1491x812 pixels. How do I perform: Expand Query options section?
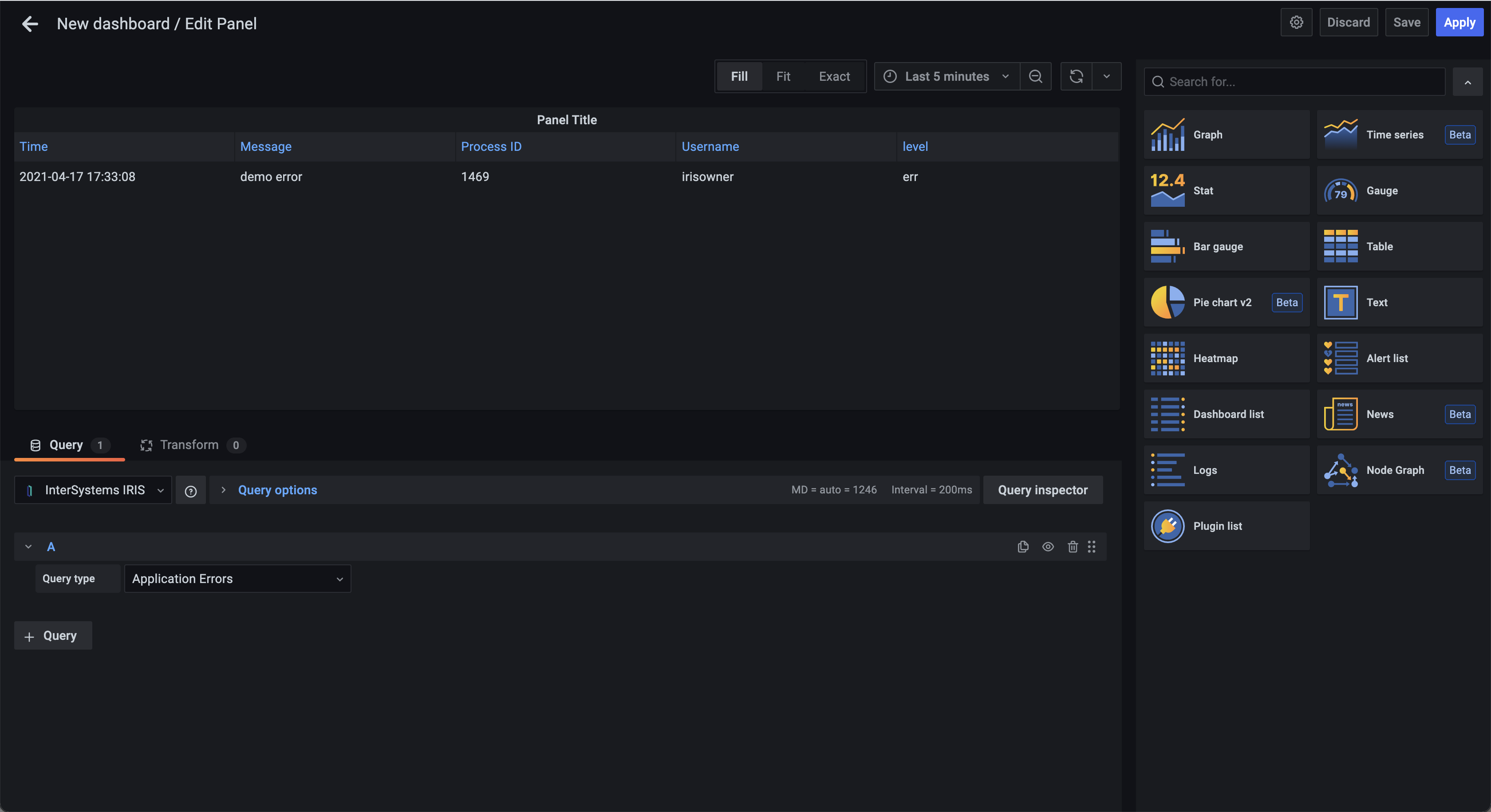pyautogui.click(x=276, y=490)
